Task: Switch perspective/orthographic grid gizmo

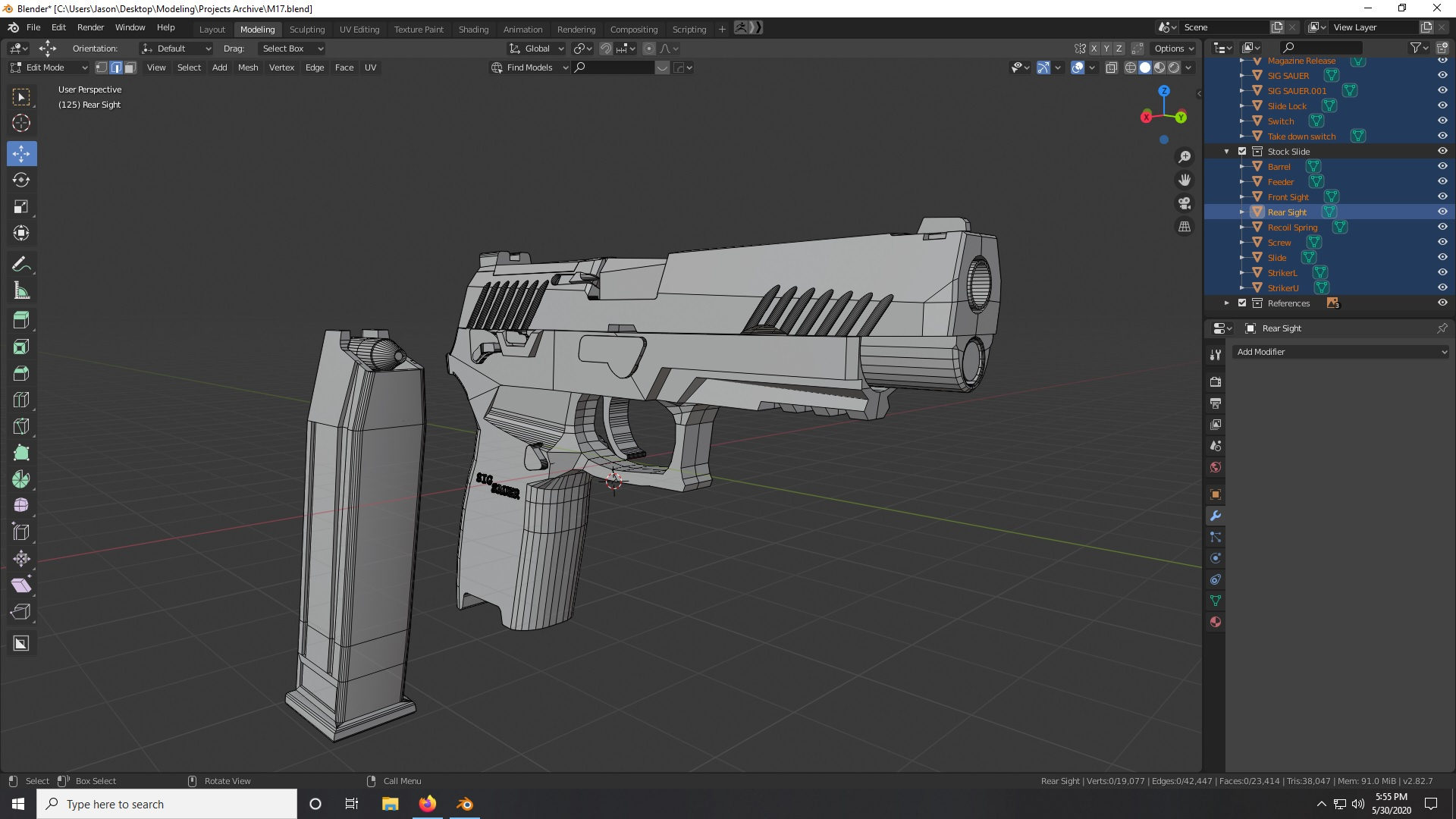Action: [1185, 227]
